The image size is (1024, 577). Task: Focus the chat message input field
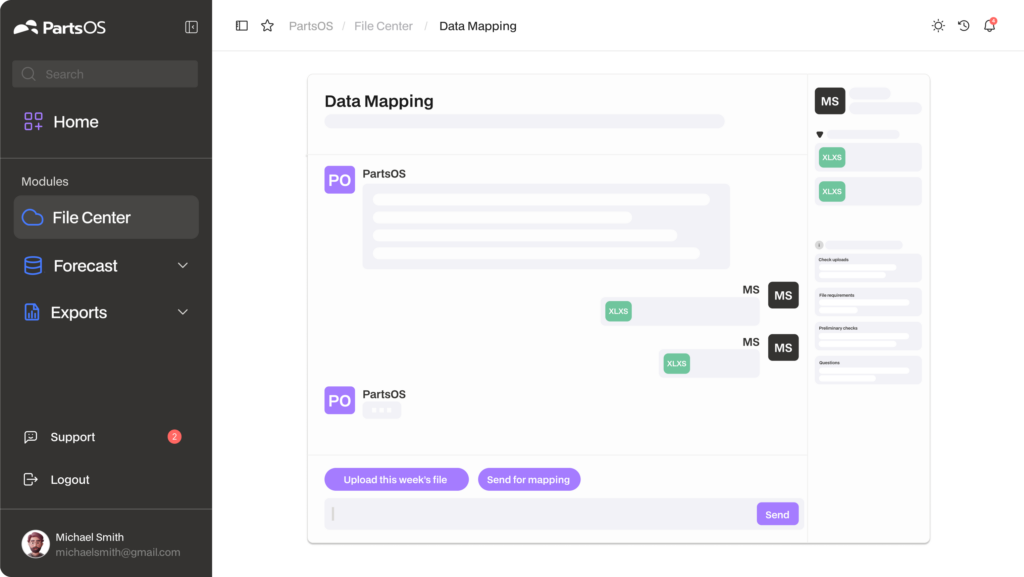(x=540, y=514)
